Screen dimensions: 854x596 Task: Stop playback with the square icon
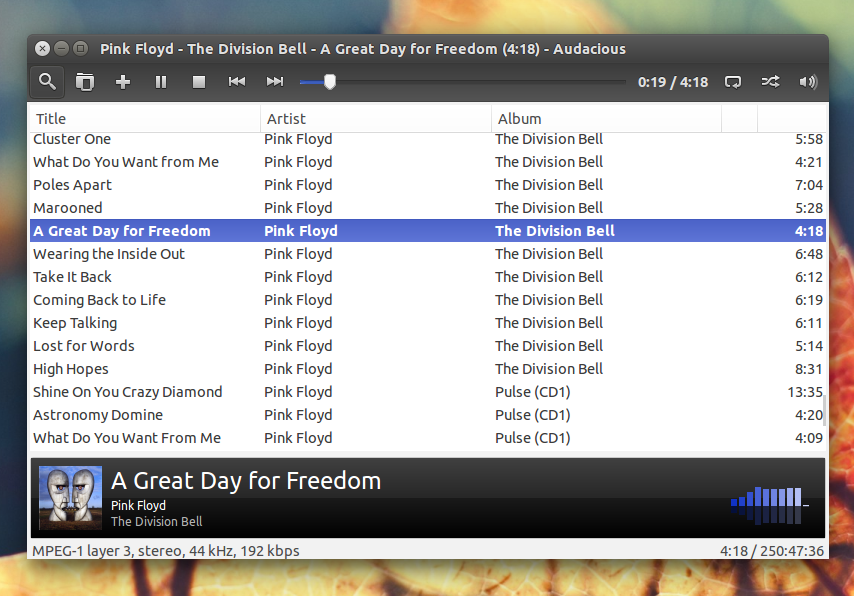(199, 82)
